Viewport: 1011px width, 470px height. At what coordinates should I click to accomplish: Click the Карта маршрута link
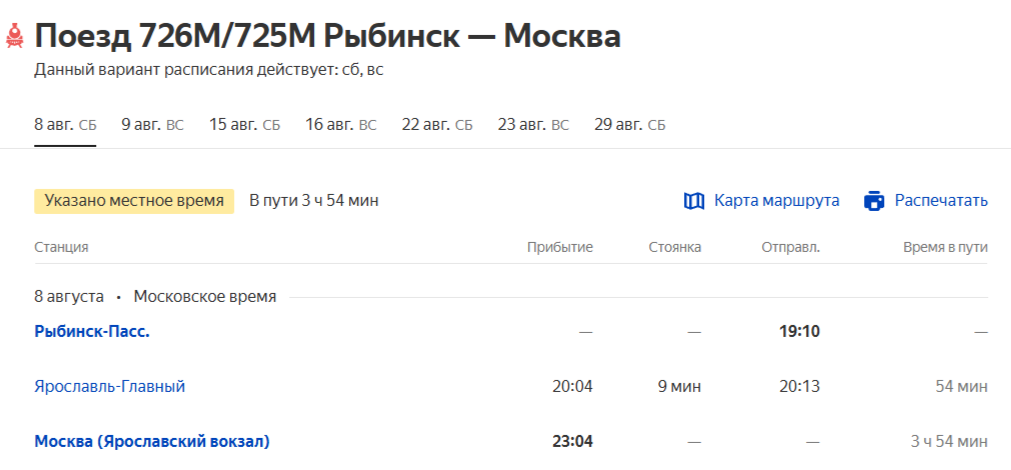click(x=776, y=201)
